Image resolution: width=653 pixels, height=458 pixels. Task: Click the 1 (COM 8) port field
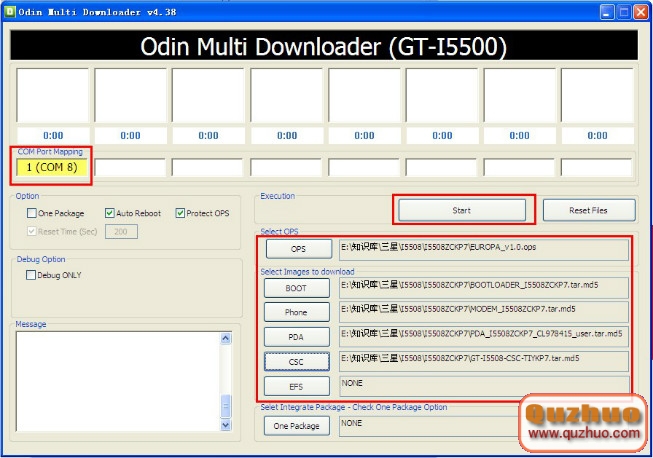coord(52,167)
